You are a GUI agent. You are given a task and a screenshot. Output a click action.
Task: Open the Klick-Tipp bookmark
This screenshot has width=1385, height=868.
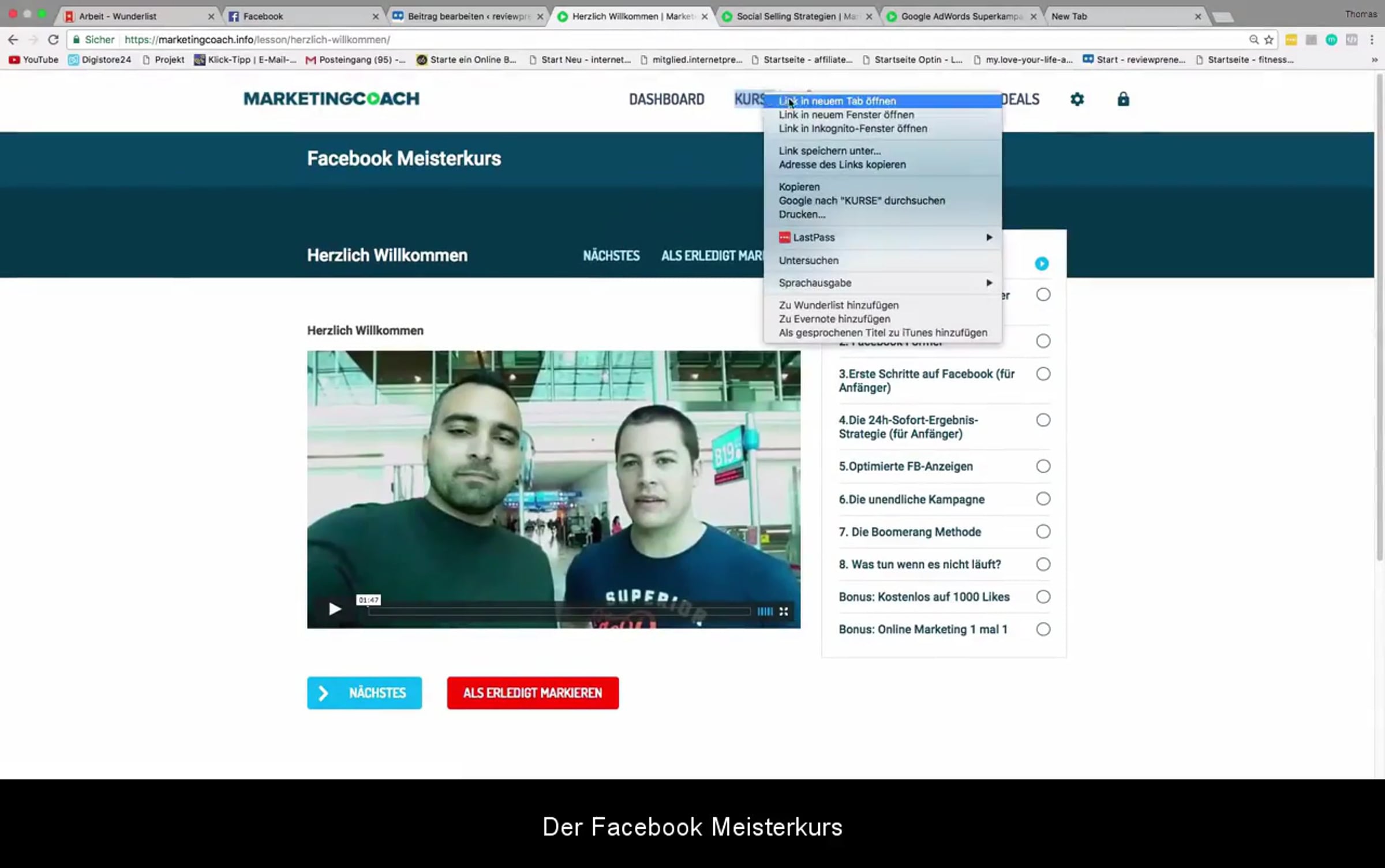click(245, 59)
